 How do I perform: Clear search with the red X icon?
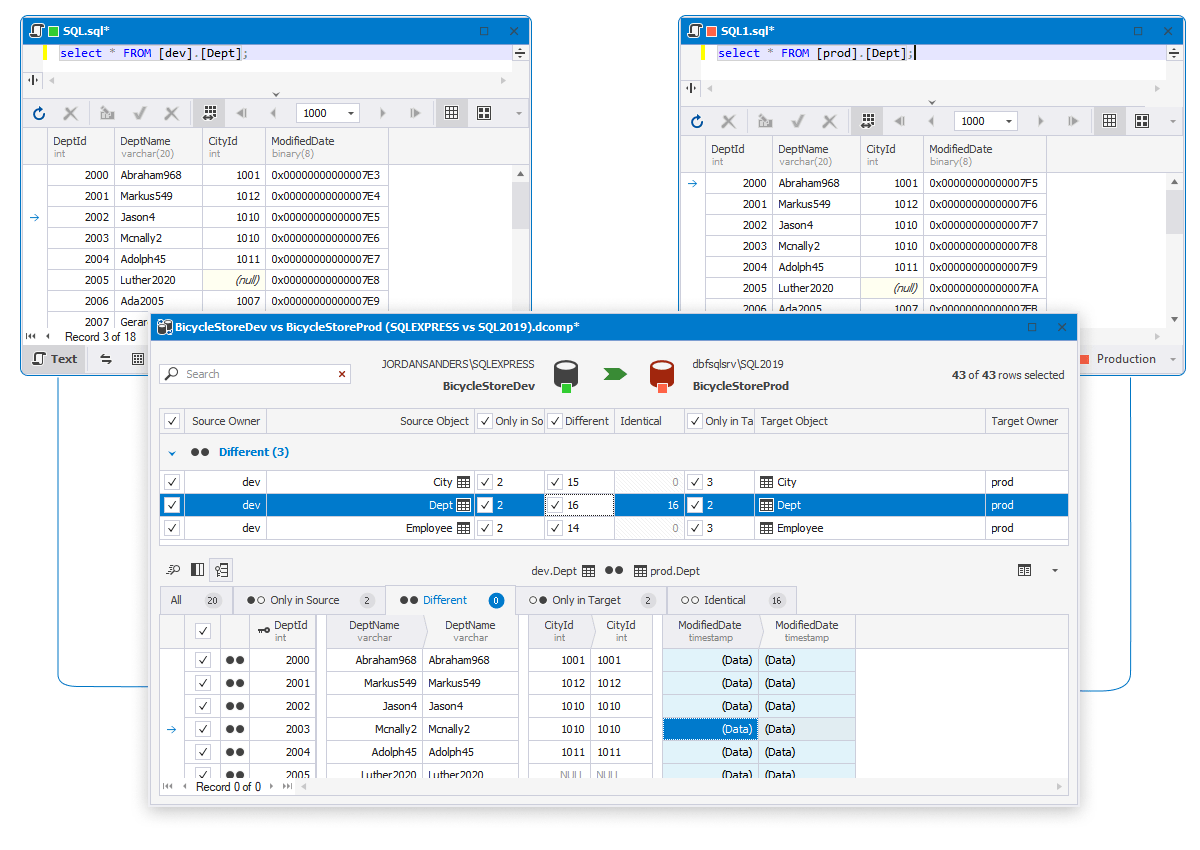[x=342, y=374]
